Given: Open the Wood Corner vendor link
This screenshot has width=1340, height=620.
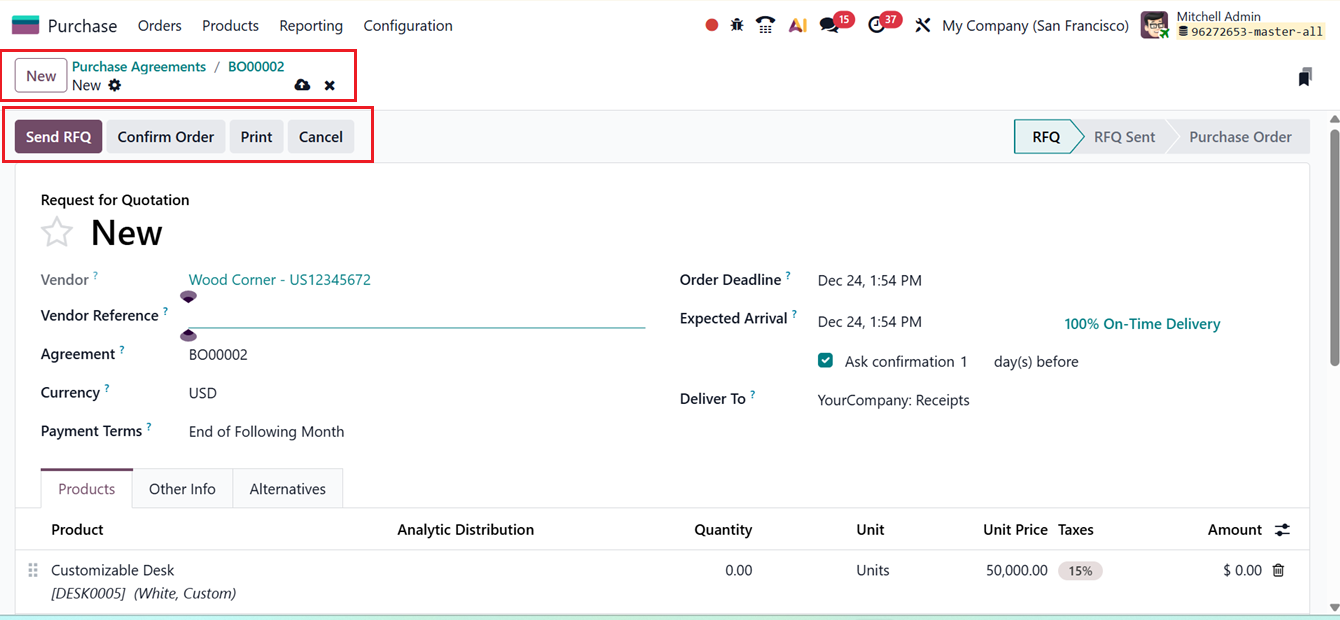Looking at the screenshot, I should pyautogui.click(x=279, y=279).
